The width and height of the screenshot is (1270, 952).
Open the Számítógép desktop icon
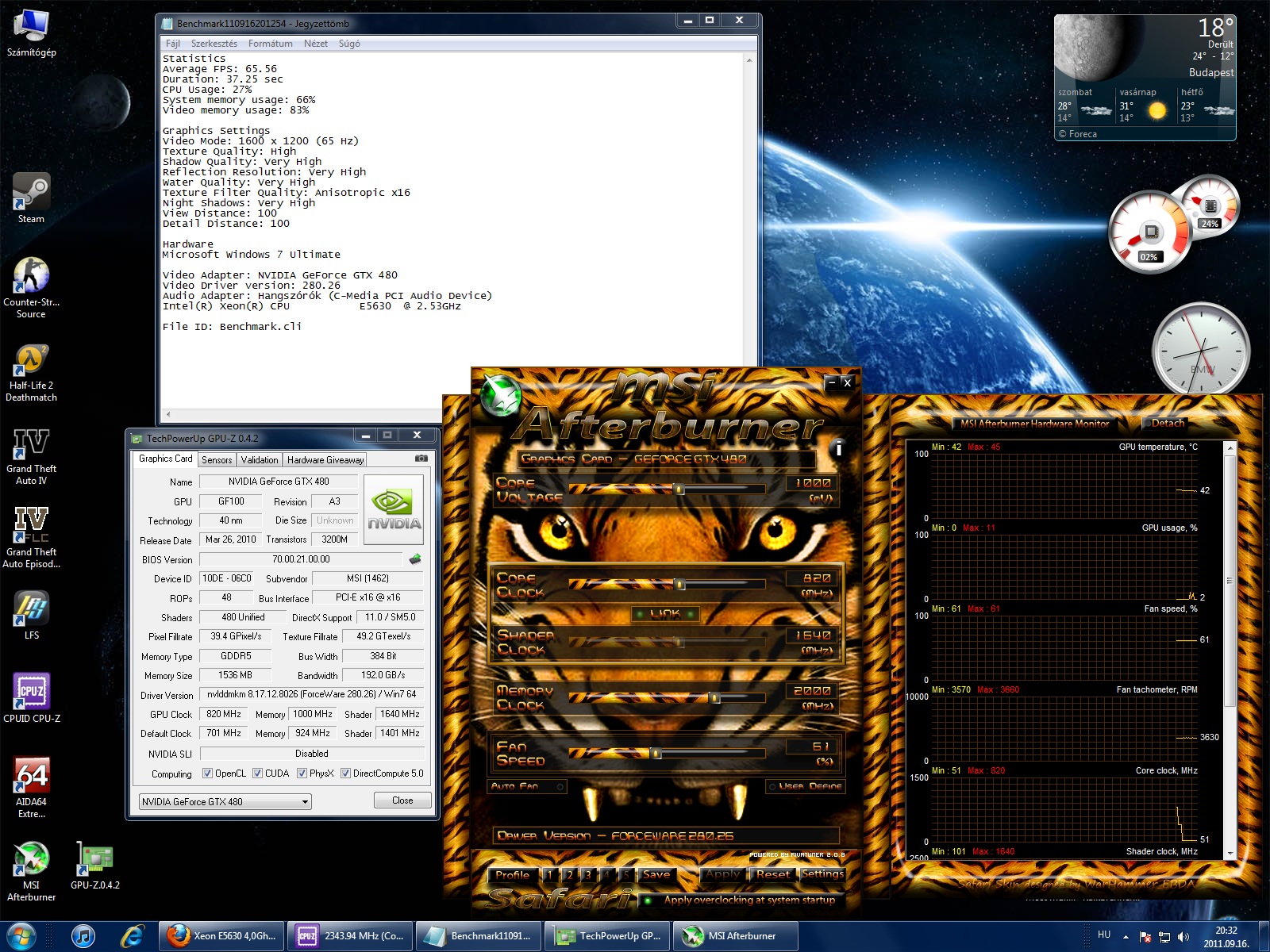(x=32, y=32)
